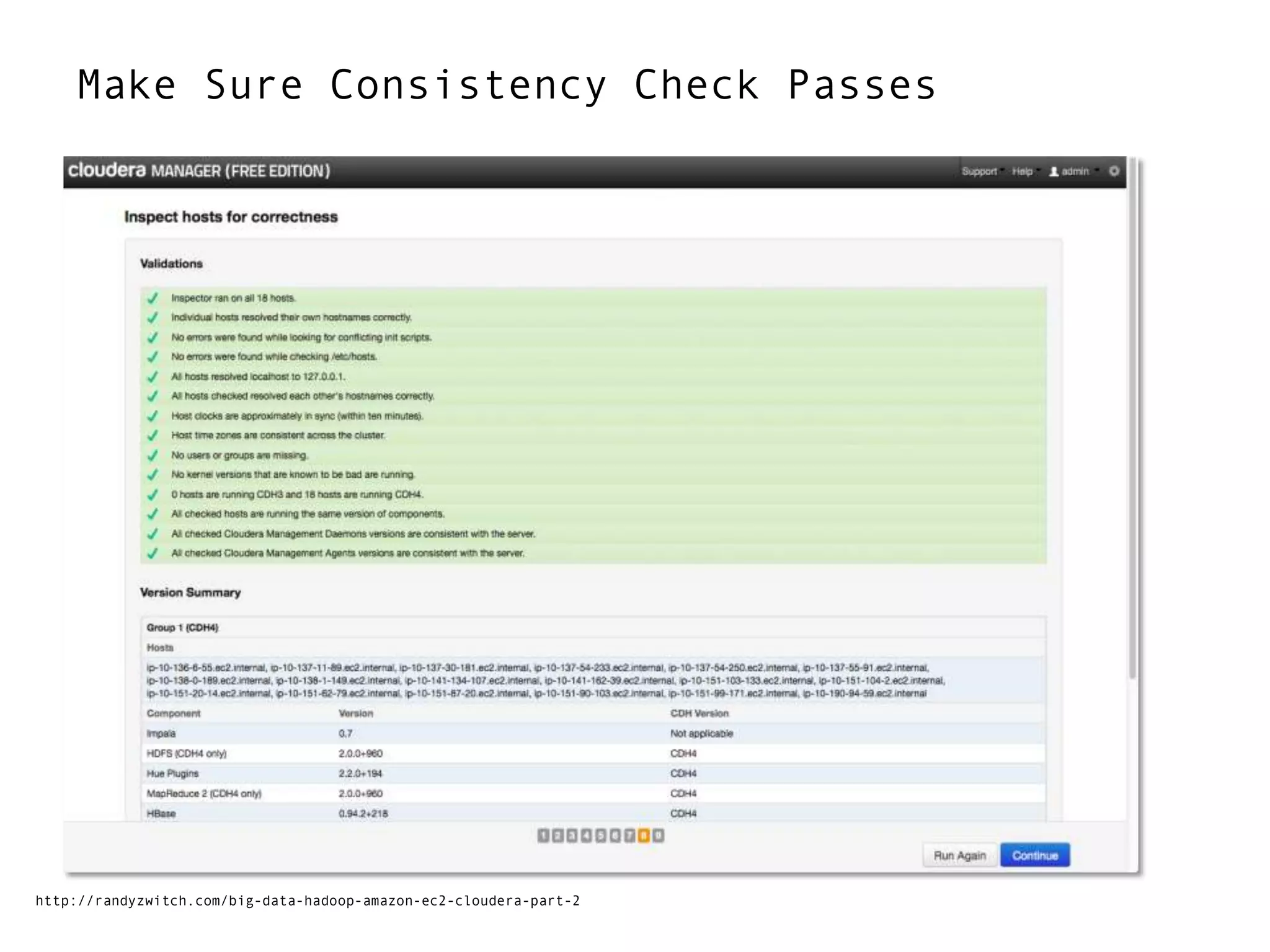Click checkmark beside 'same version of components' row

[153, 514]
